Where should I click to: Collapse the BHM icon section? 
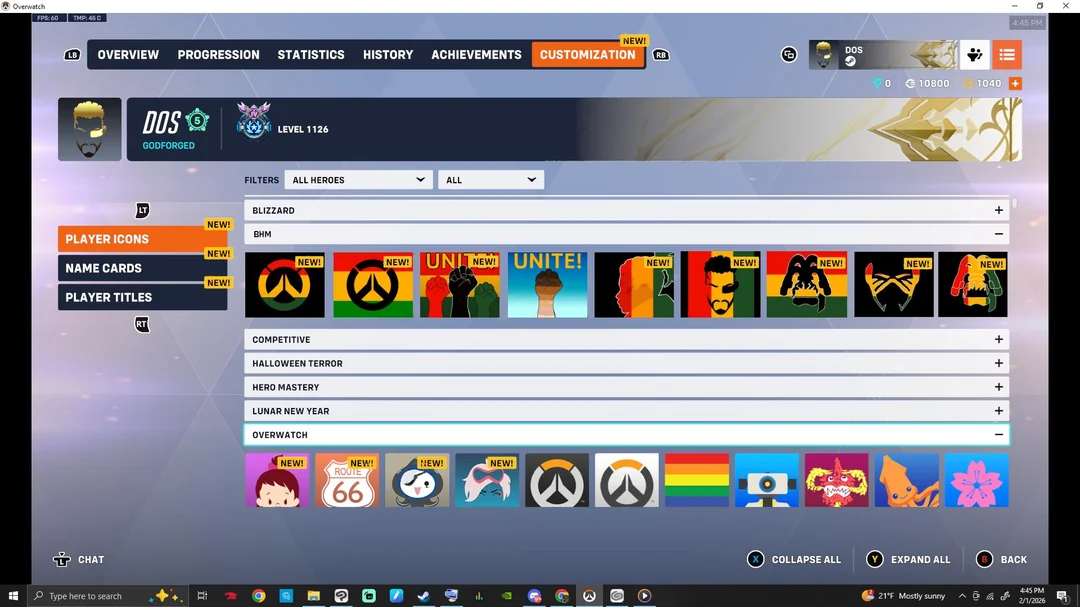[x=627, y=234]
